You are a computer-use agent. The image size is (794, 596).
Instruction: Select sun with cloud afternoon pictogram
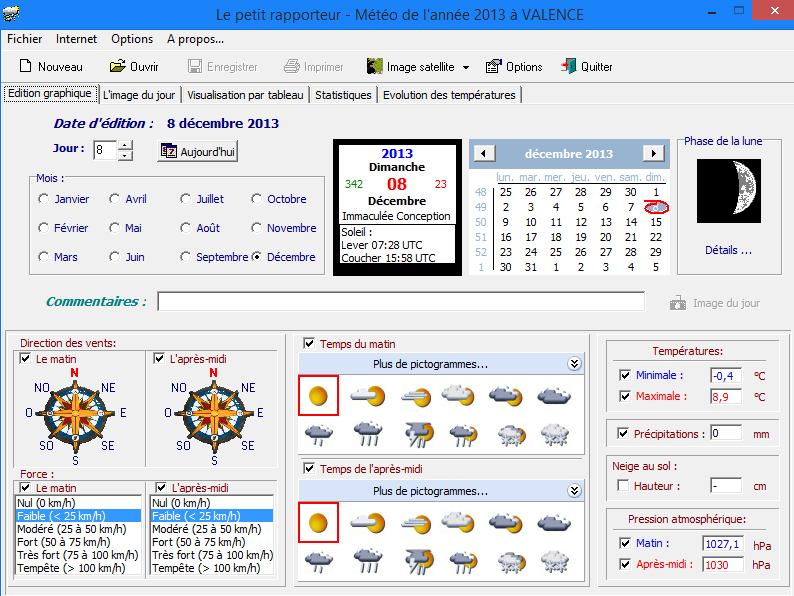pyautogui.click(x=368, y=523)
